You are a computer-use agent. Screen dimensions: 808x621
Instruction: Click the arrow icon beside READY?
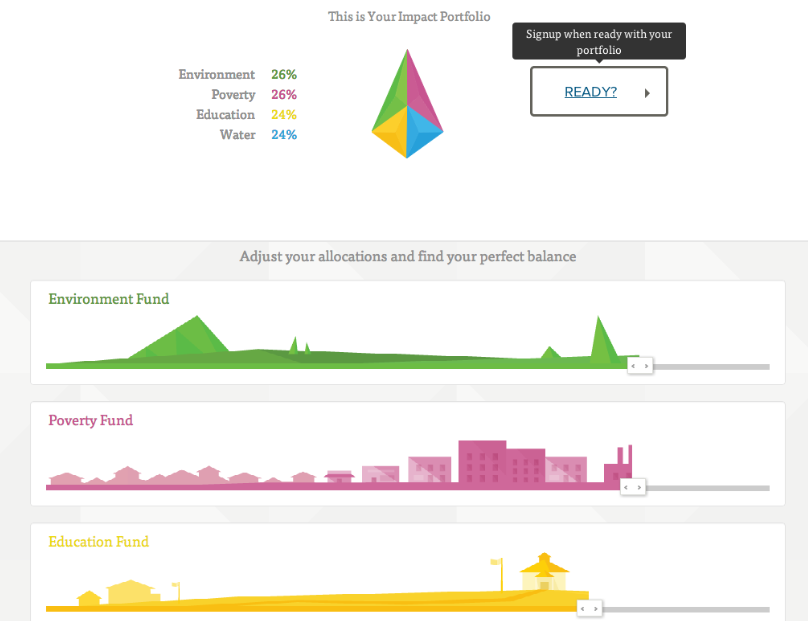coord(647,93)
